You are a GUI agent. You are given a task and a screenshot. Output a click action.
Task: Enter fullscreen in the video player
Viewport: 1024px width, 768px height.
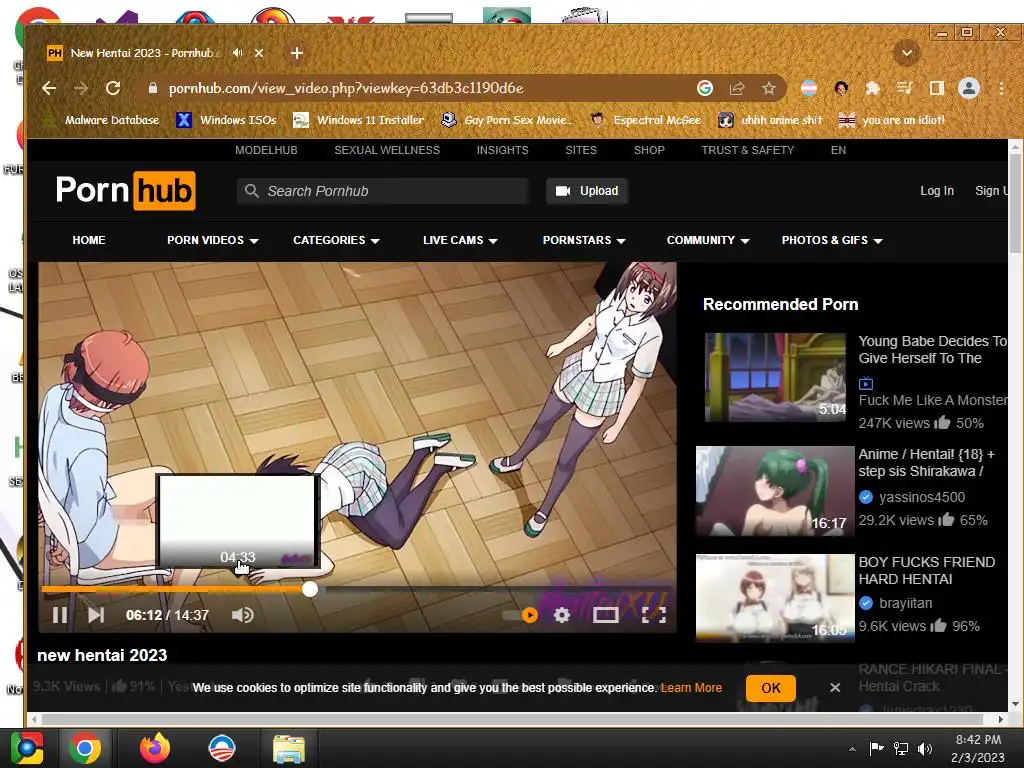654,615
